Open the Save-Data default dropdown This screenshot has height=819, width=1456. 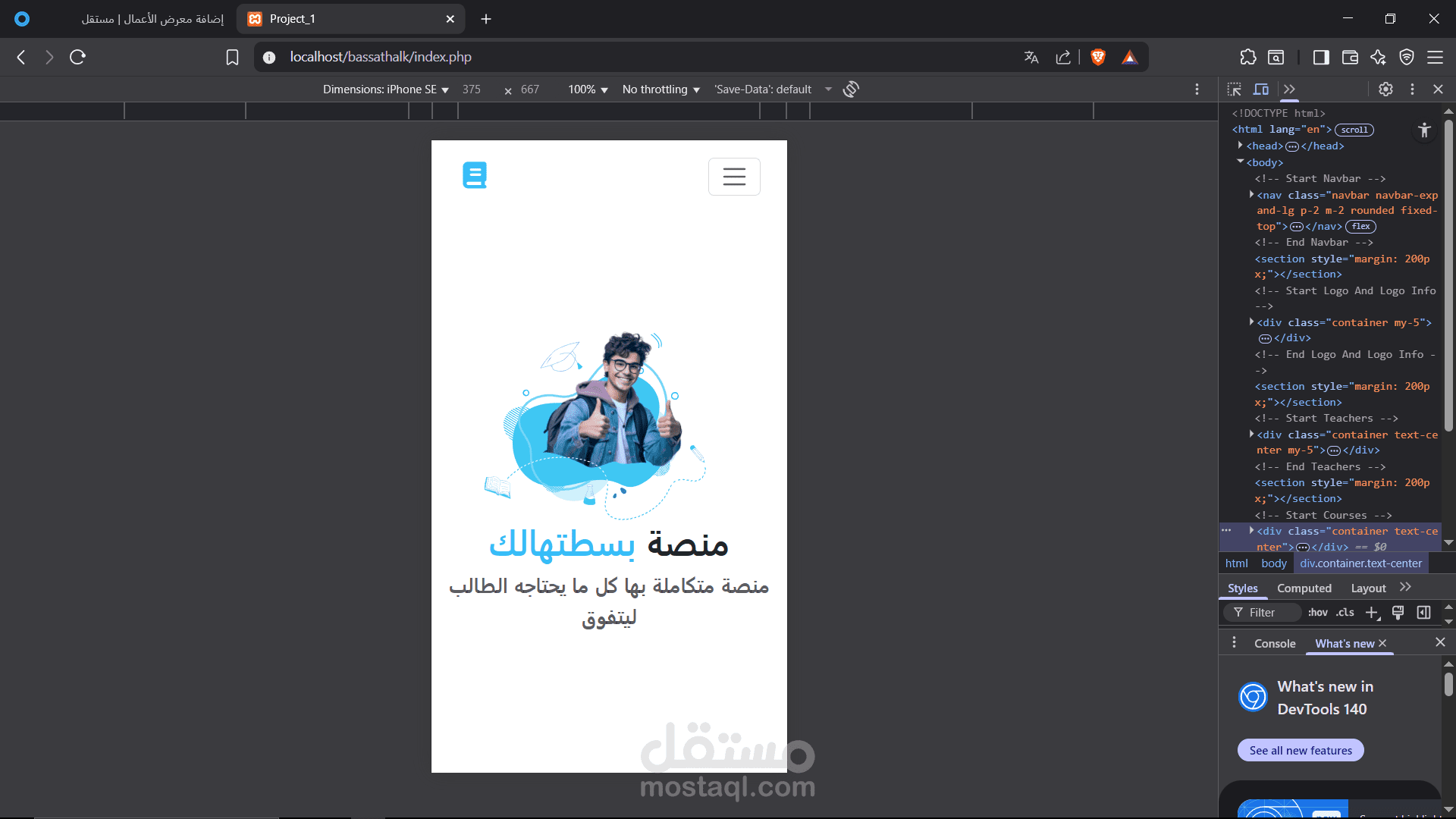(x=773, y=89)
